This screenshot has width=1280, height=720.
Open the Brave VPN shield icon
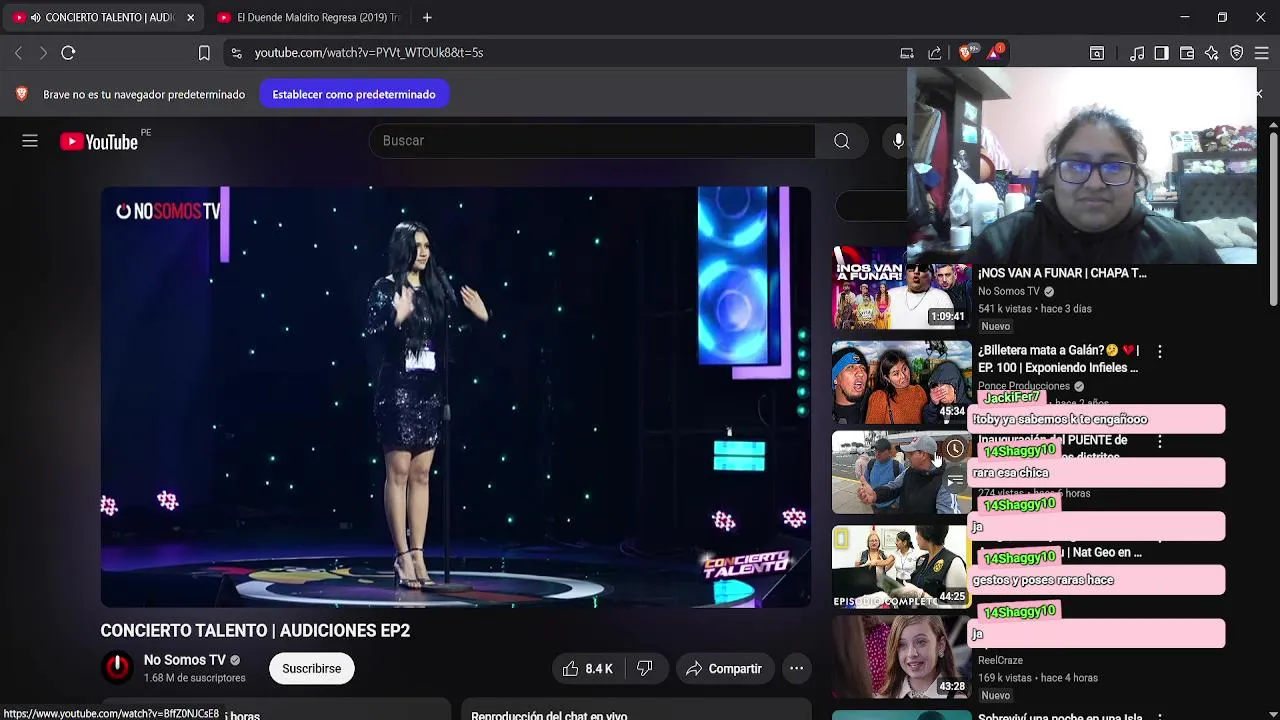pyautogui.click(x=1237, y=53)
